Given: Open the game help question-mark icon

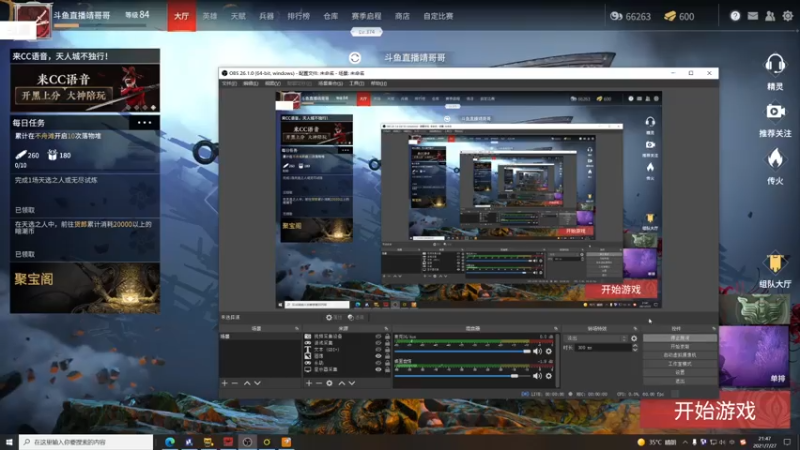Looking at the screenshot, I should [735, 16].
